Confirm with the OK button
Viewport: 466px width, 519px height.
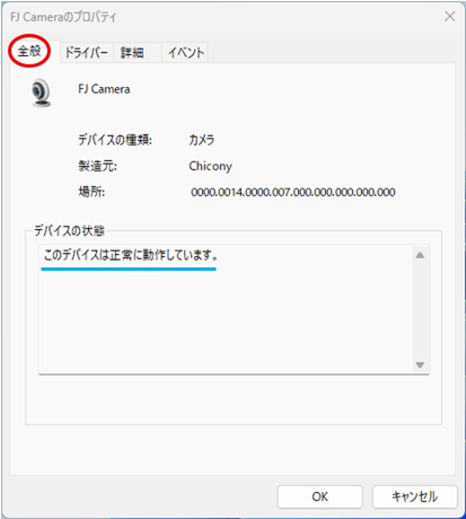click(320, 497)
